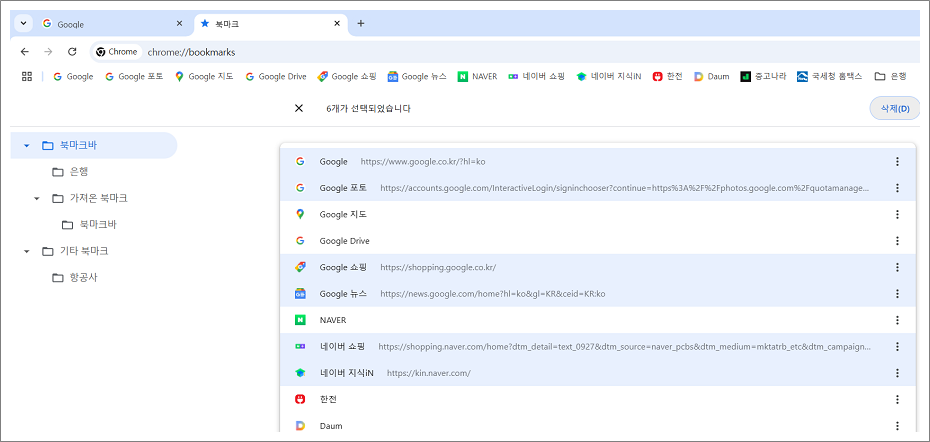Open more options for Google 쇼핑 row
This screenshot has width=930, height=442.
click(897, 267)
